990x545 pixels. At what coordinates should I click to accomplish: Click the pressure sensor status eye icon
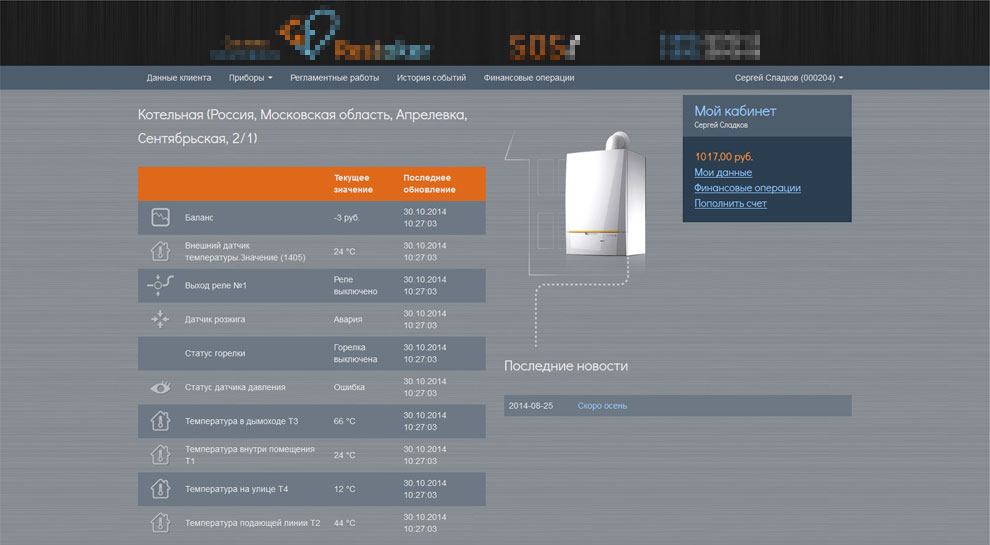[160, 387]
